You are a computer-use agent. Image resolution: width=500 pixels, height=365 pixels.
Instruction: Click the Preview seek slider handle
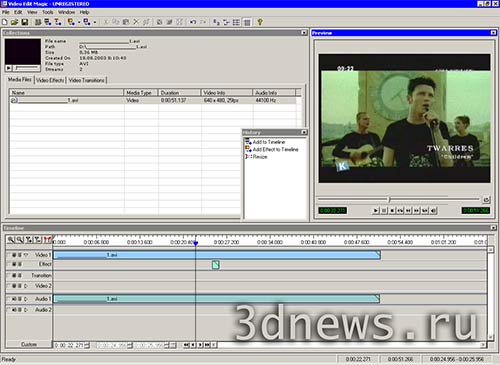click(x=389, y=199)
